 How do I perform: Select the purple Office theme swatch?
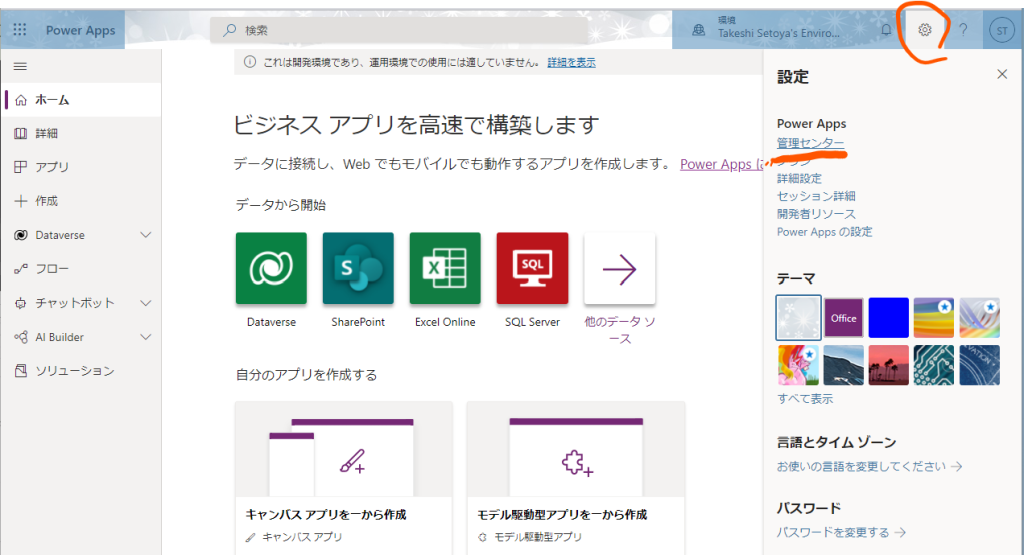843,318
